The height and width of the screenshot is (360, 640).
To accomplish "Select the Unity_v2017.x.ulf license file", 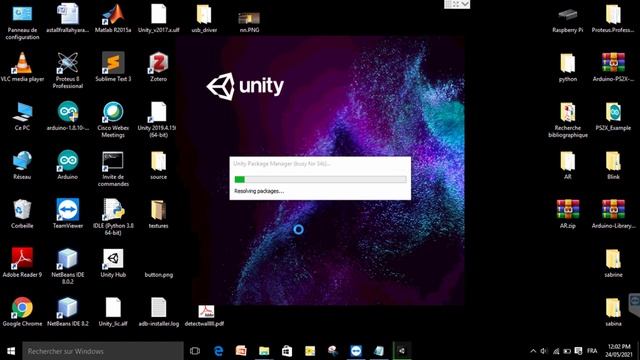I will [x=158, y=18].
